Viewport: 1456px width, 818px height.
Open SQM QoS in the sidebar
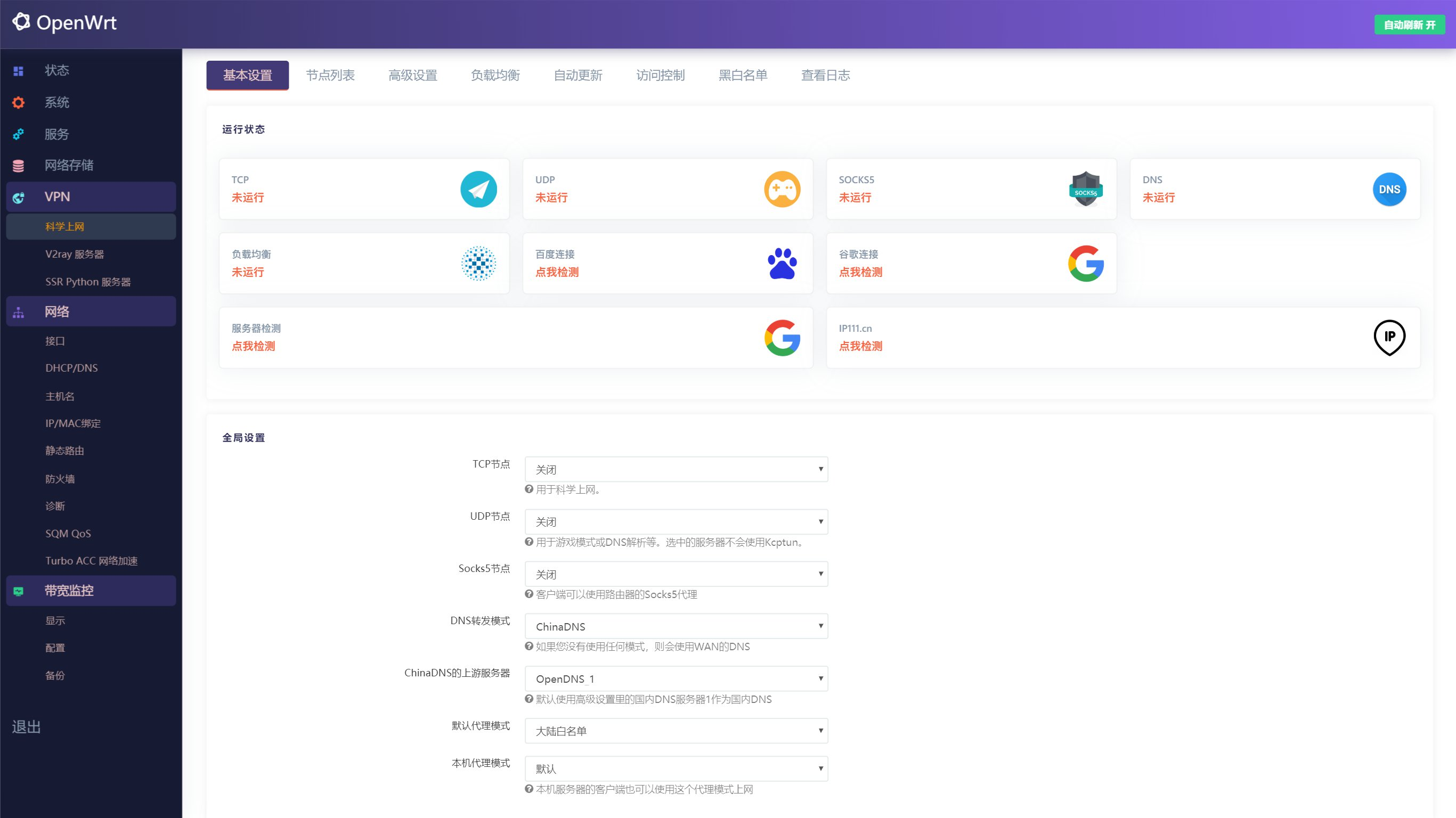pos(68,534)
